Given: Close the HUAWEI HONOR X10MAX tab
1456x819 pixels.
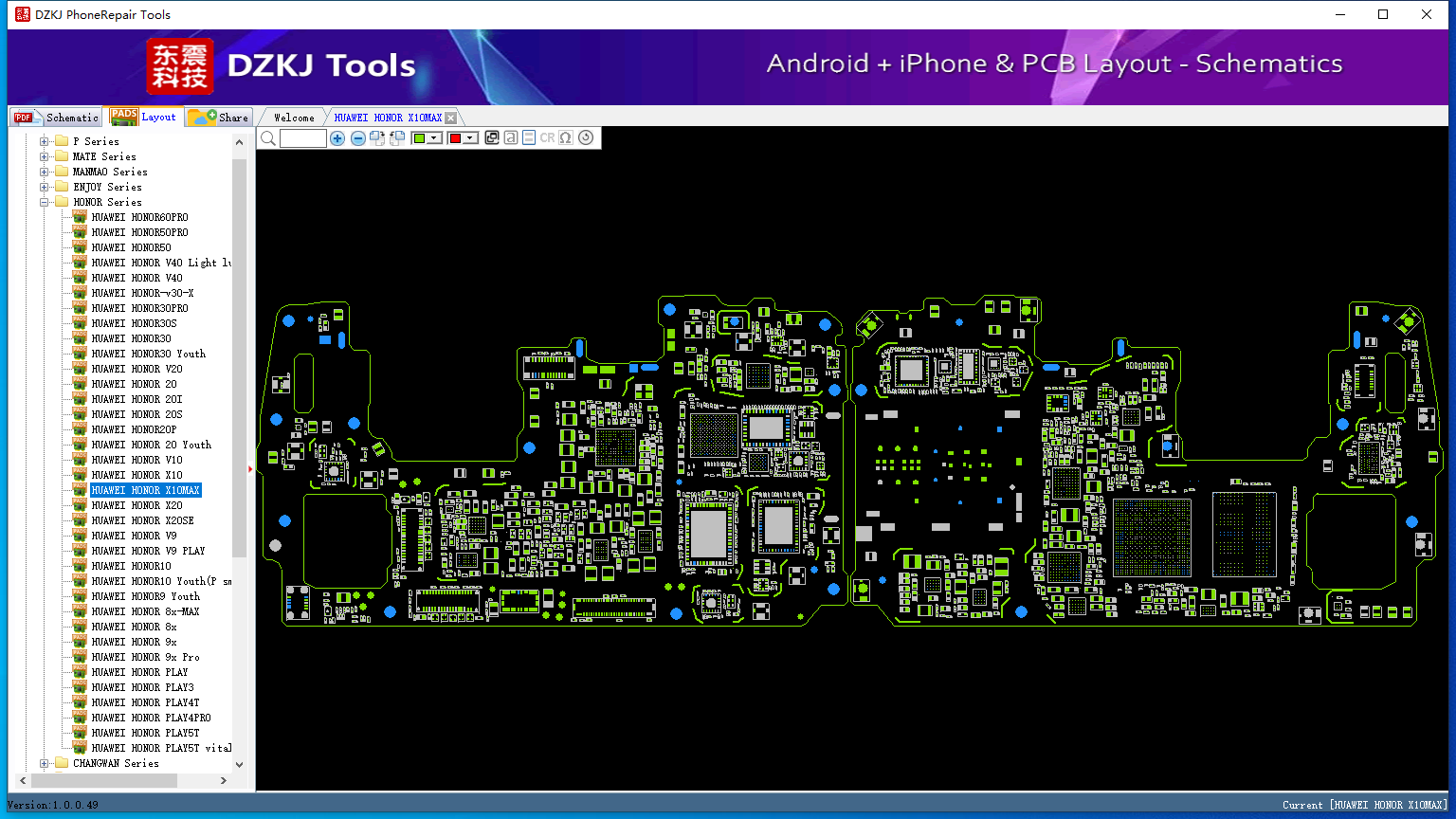Looking at the screenshot, I should point(451,118).
